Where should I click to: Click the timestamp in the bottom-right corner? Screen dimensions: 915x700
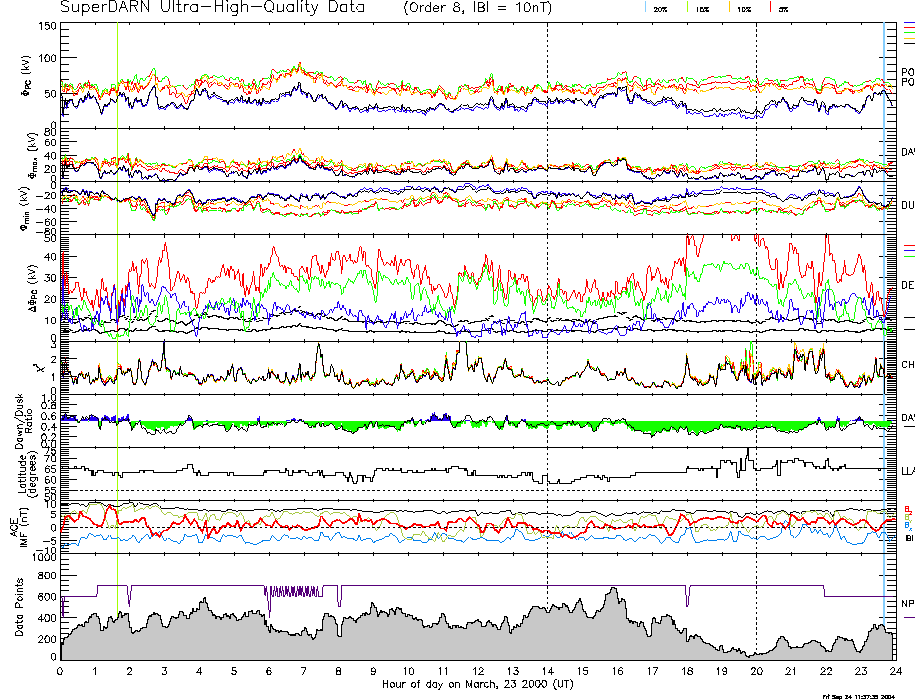click(x=864, y=695)
